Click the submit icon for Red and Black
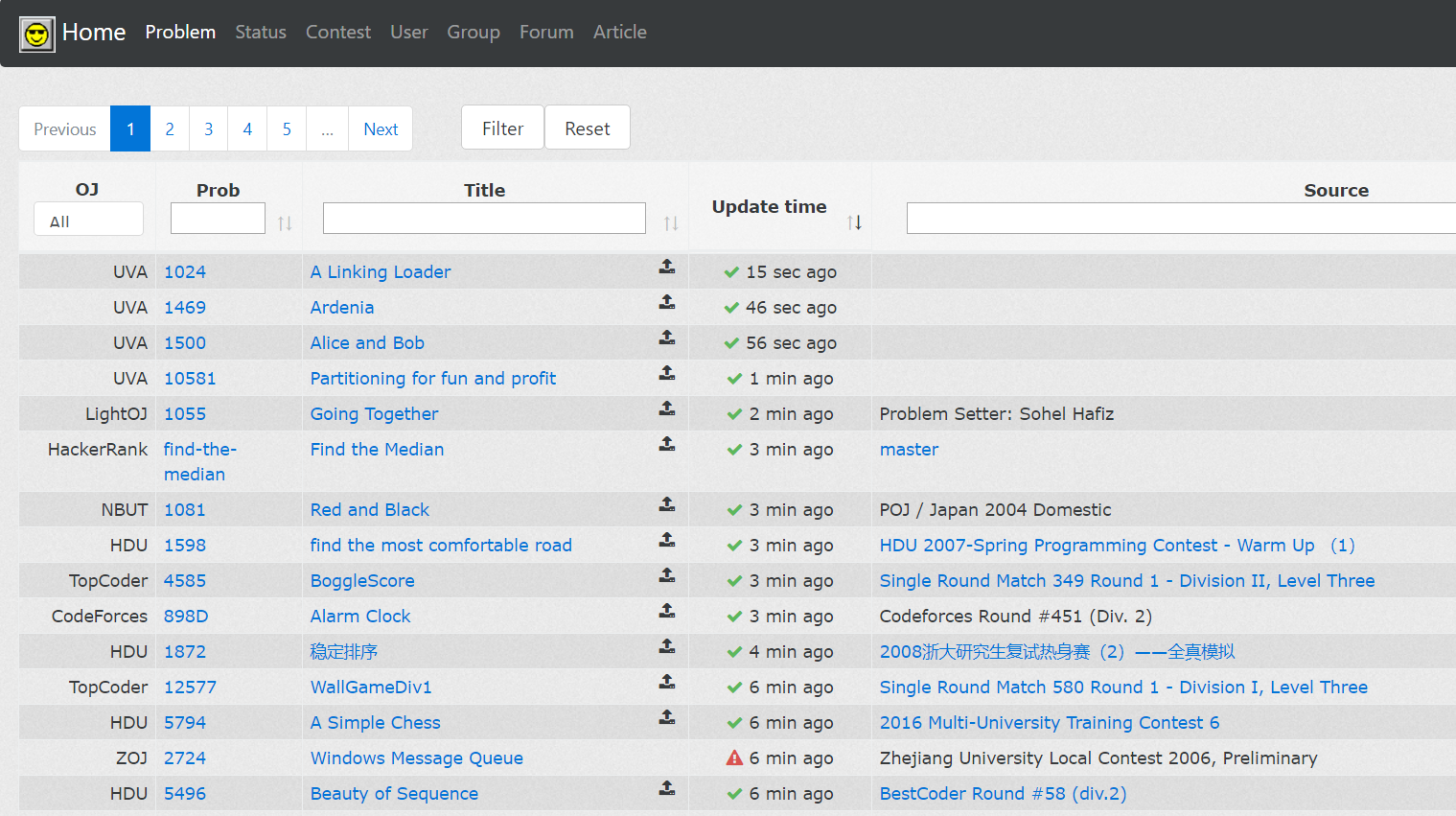1456x816 pixels. pyautogui.click(x=667, y=504)
